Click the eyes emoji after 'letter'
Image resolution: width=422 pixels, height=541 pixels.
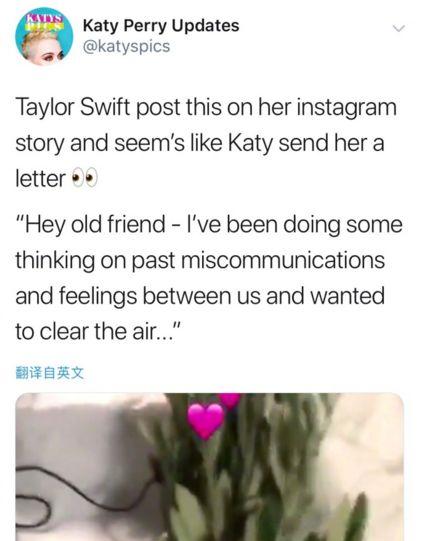pos(84,179)
